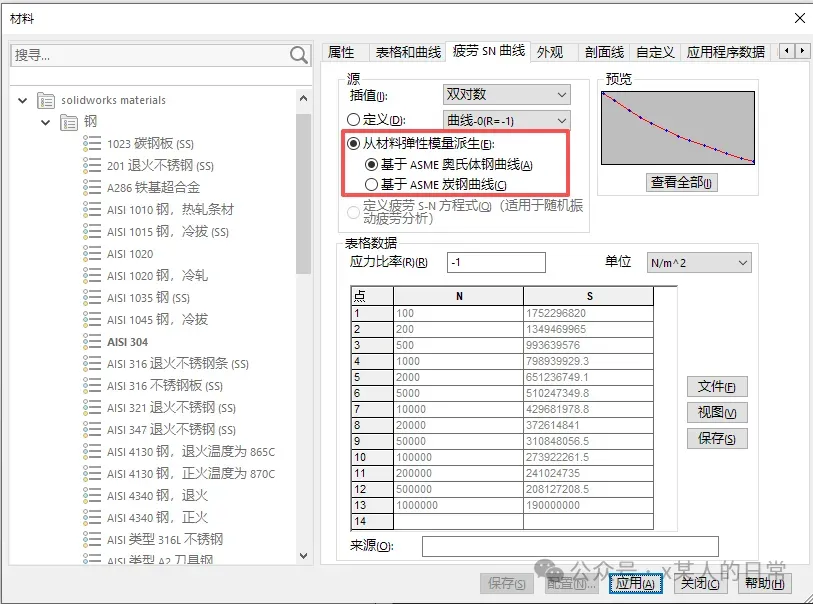Click the 应力比率(R) input field
Image resolution: width=813 pixels, height=604 pixels.
pos(496,262)
